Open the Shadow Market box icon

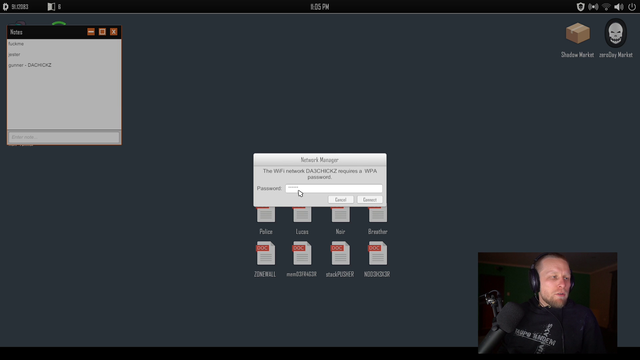(x=578, y=33)
